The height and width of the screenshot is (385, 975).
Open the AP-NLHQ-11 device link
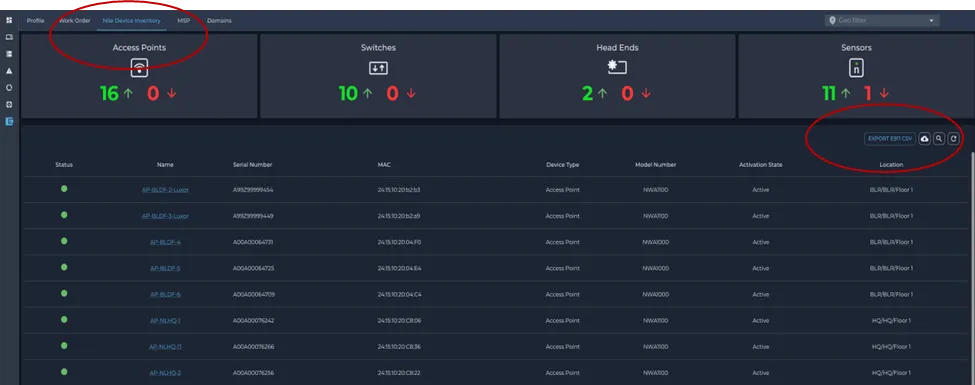(165, 346)
